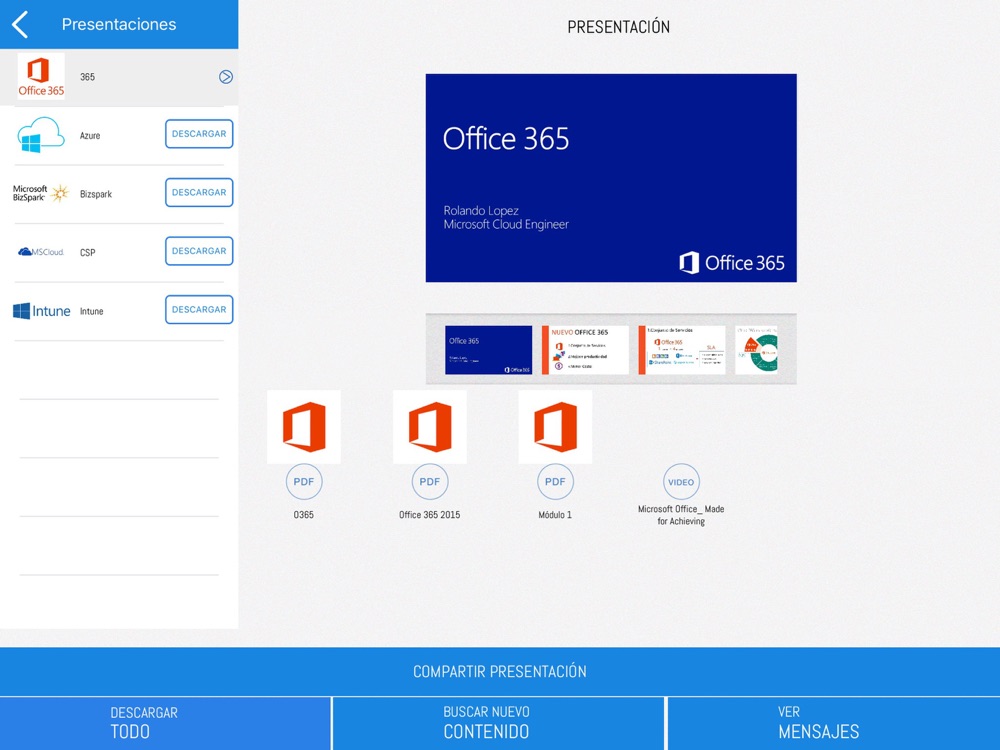Select the Bizspark row label
The width and height of the screenshot is (1000, 750).
96,194
